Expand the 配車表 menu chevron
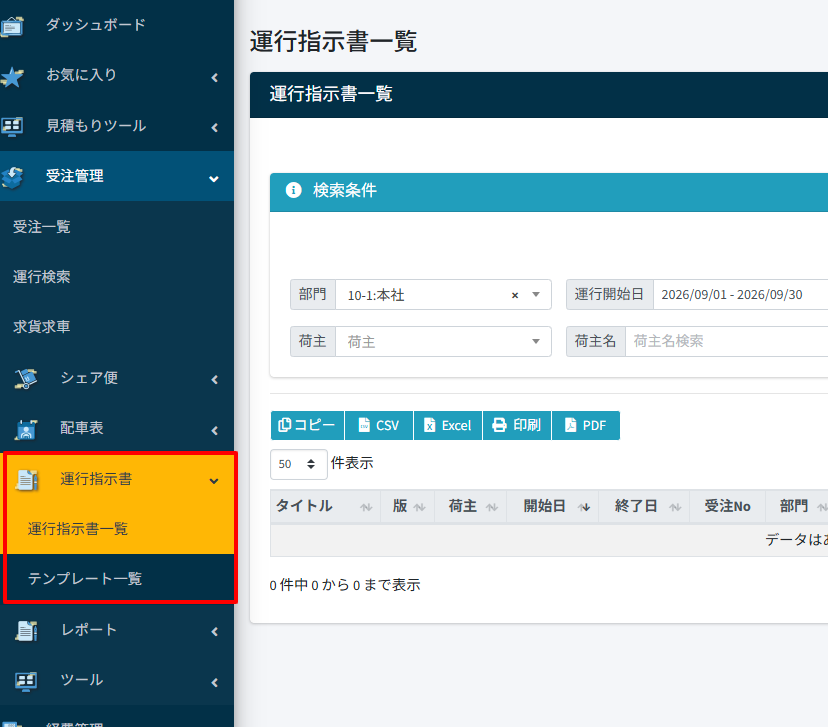 click(x=214, y=430)
